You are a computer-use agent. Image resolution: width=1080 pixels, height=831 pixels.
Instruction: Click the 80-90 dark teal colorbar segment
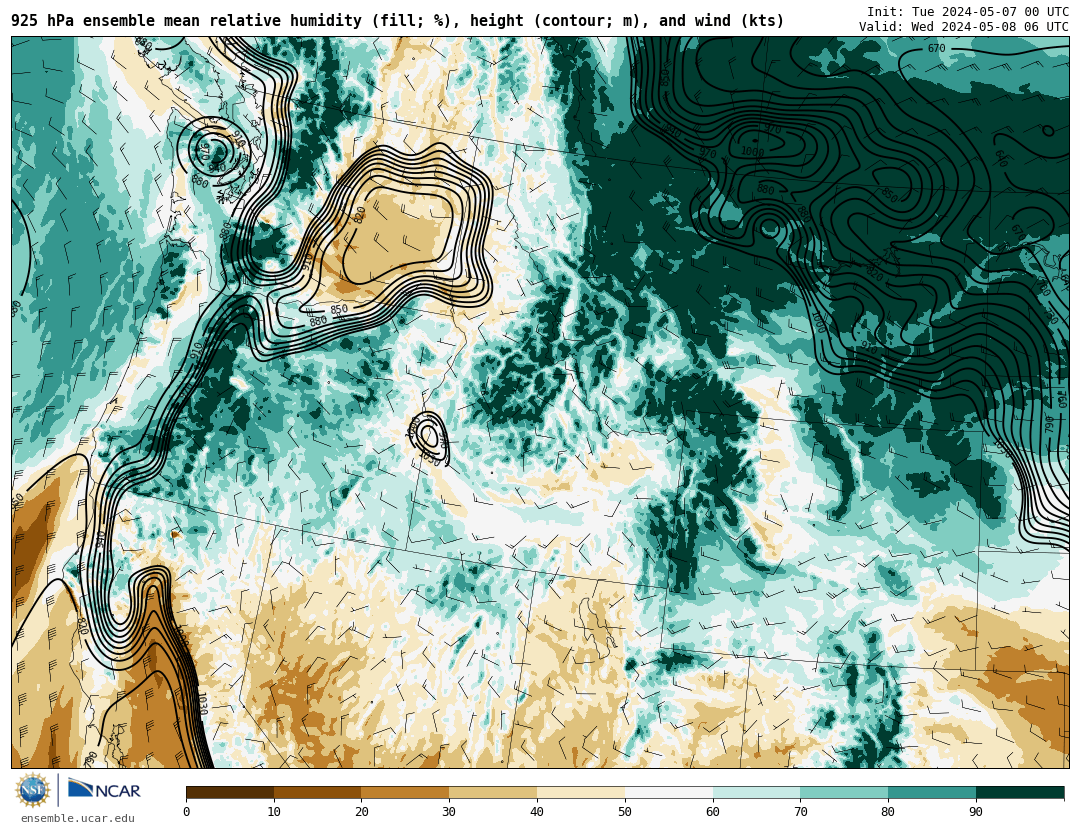point(932,792)
